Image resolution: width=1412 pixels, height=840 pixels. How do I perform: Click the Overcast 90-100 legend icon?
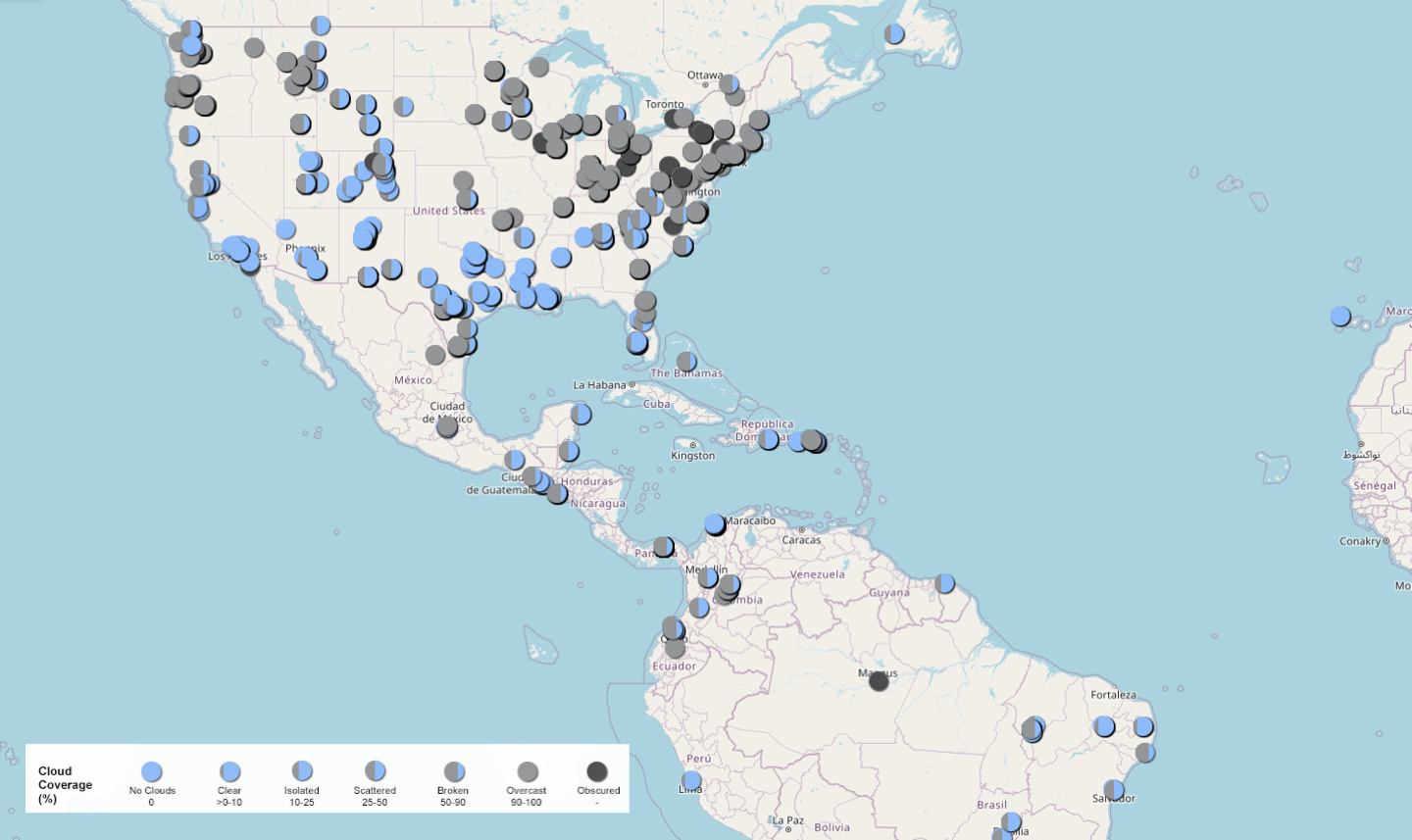pos(528,772)
